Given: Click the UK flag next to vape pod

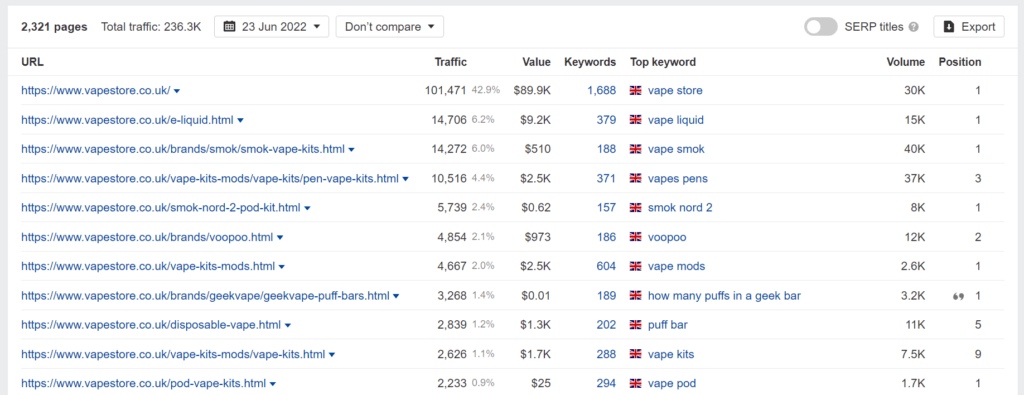Looking at the screenshot, I should [635, 384].
